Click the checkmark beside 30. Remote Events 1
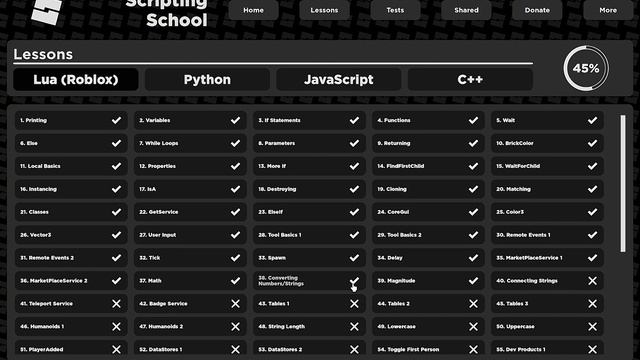 (592, 235)
